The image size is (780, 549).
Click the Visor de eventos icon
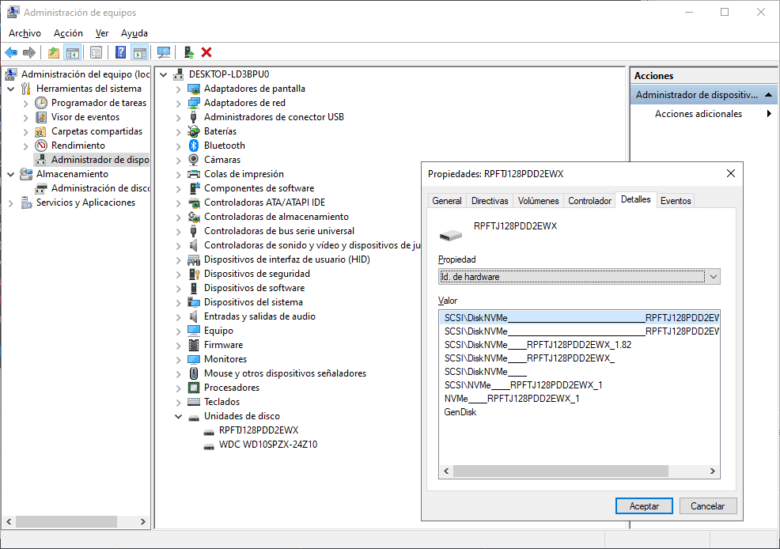coord(41,117)
